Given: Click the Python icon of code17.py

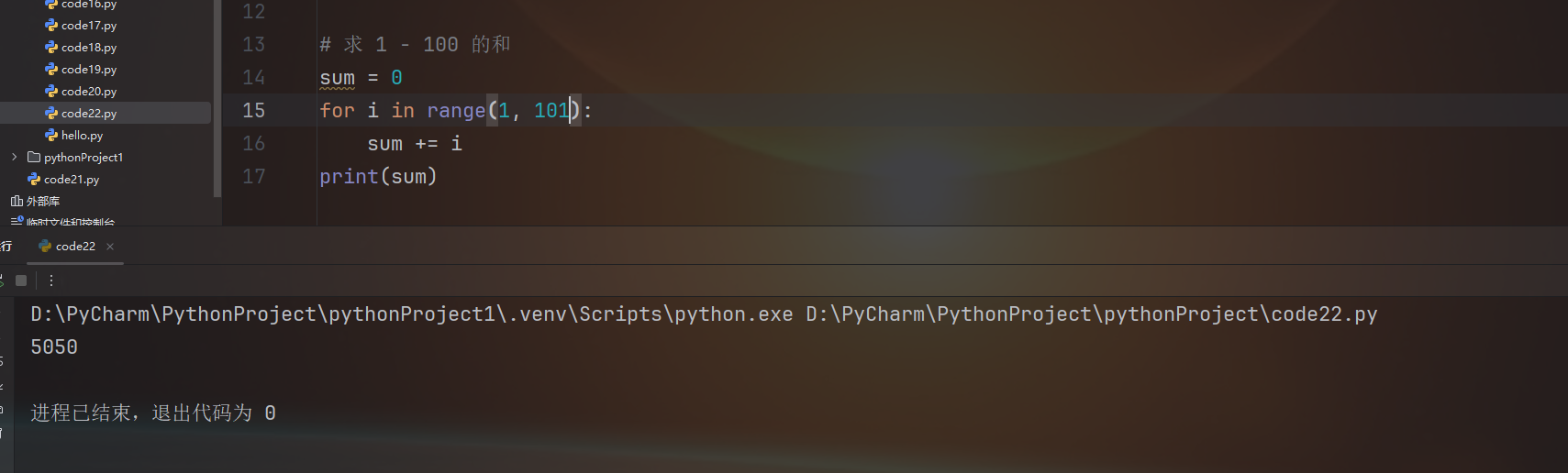Looking at the screenshot, I should pos(51,26).
